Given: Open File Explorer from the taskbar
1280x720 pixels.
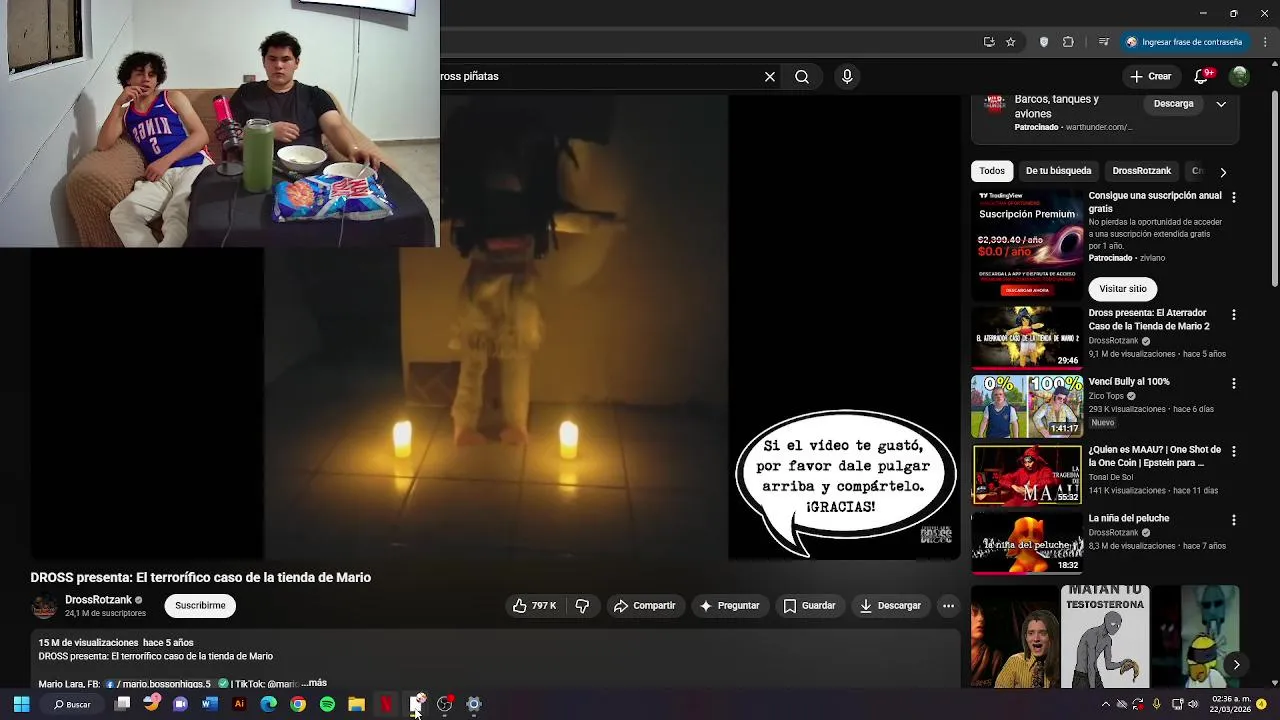Looking at the screenshot, I should pyautogui.click(x=356, y=704).
